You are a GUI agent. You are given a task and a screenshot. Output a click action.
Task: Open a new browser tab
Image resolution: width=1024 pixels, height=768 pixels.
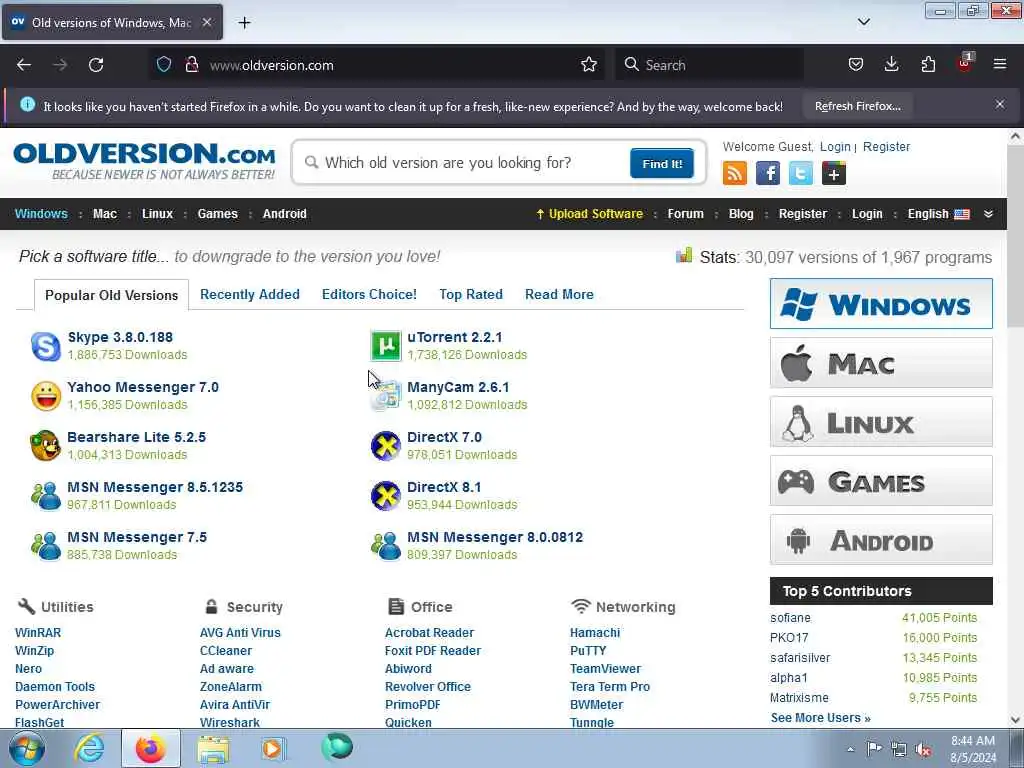244,23
